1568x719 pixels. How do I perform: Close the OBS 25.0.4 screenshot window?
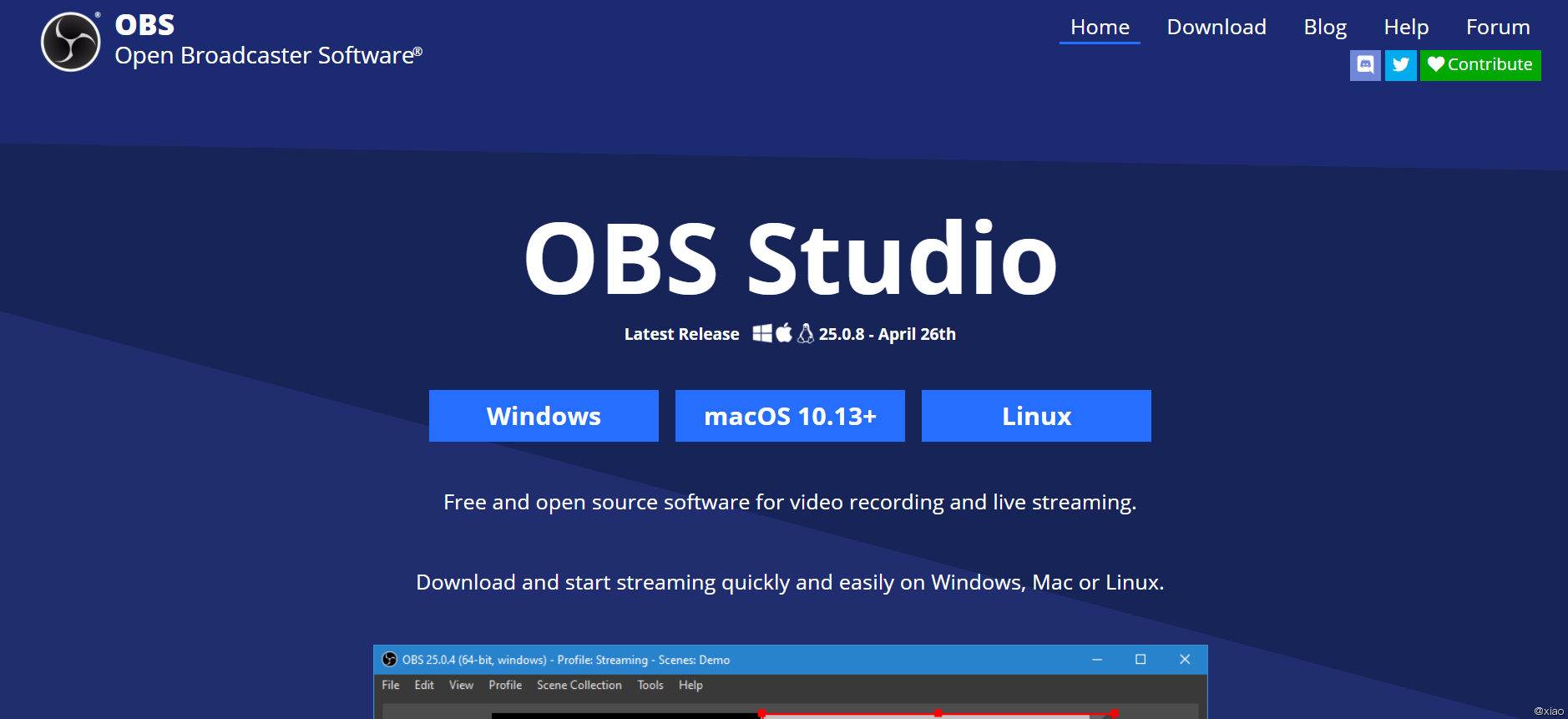[x=1185, y=660]
